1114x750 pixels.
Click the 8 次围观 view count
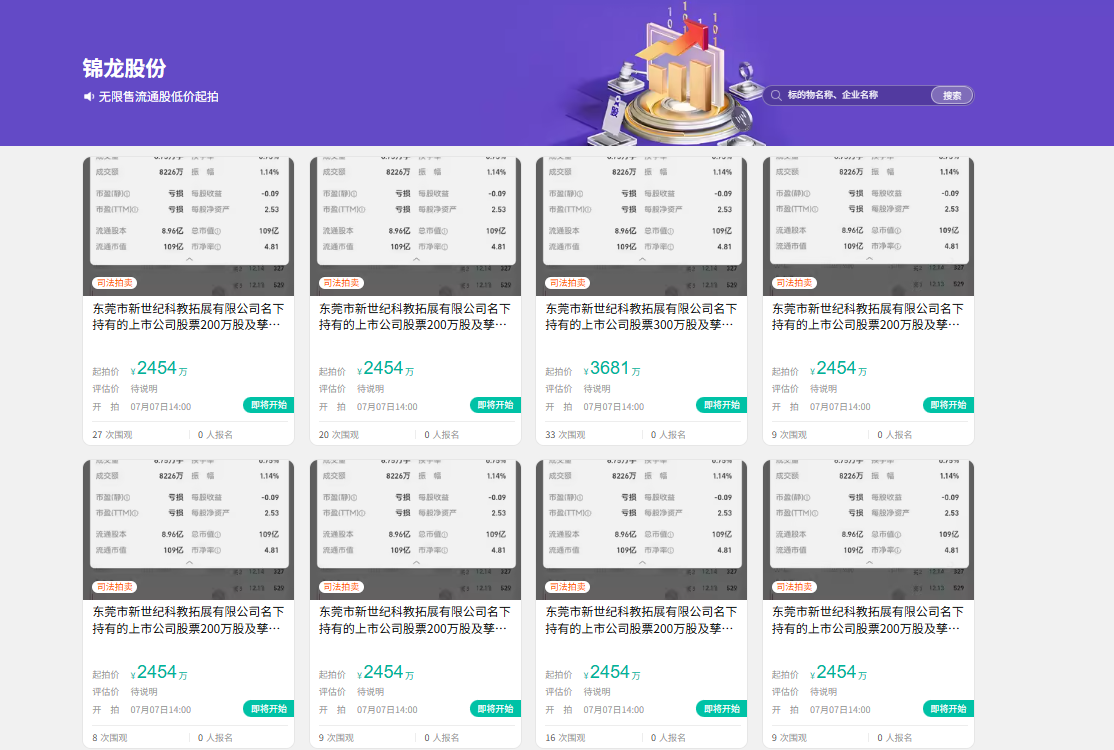coord(109,738)
